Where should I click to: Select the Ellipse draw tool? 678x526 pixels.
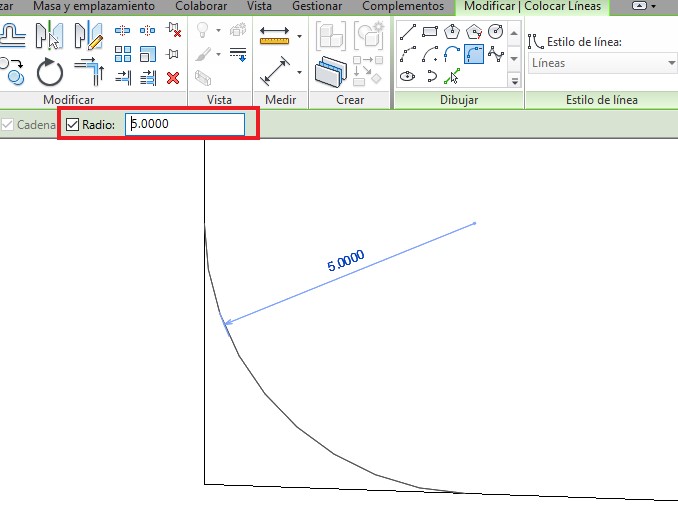pyautogui.click(x=408, y=76)
